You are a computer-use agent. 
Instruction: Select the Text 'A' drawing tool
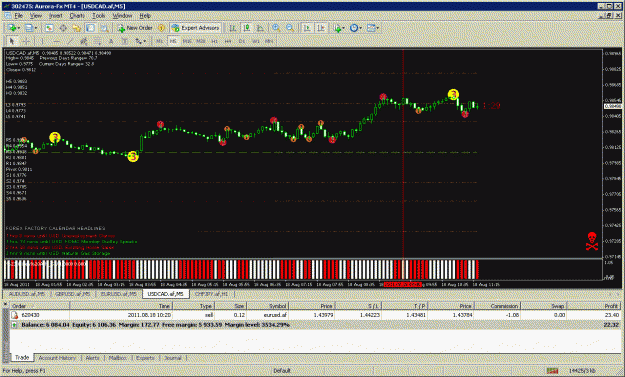(111, 41)
